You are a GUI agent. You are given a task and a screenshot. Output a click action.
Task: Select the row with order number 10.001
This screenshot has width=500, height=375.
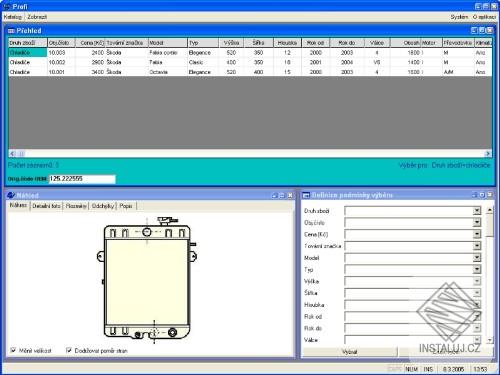pyautogui.click(x=250, y=72)
